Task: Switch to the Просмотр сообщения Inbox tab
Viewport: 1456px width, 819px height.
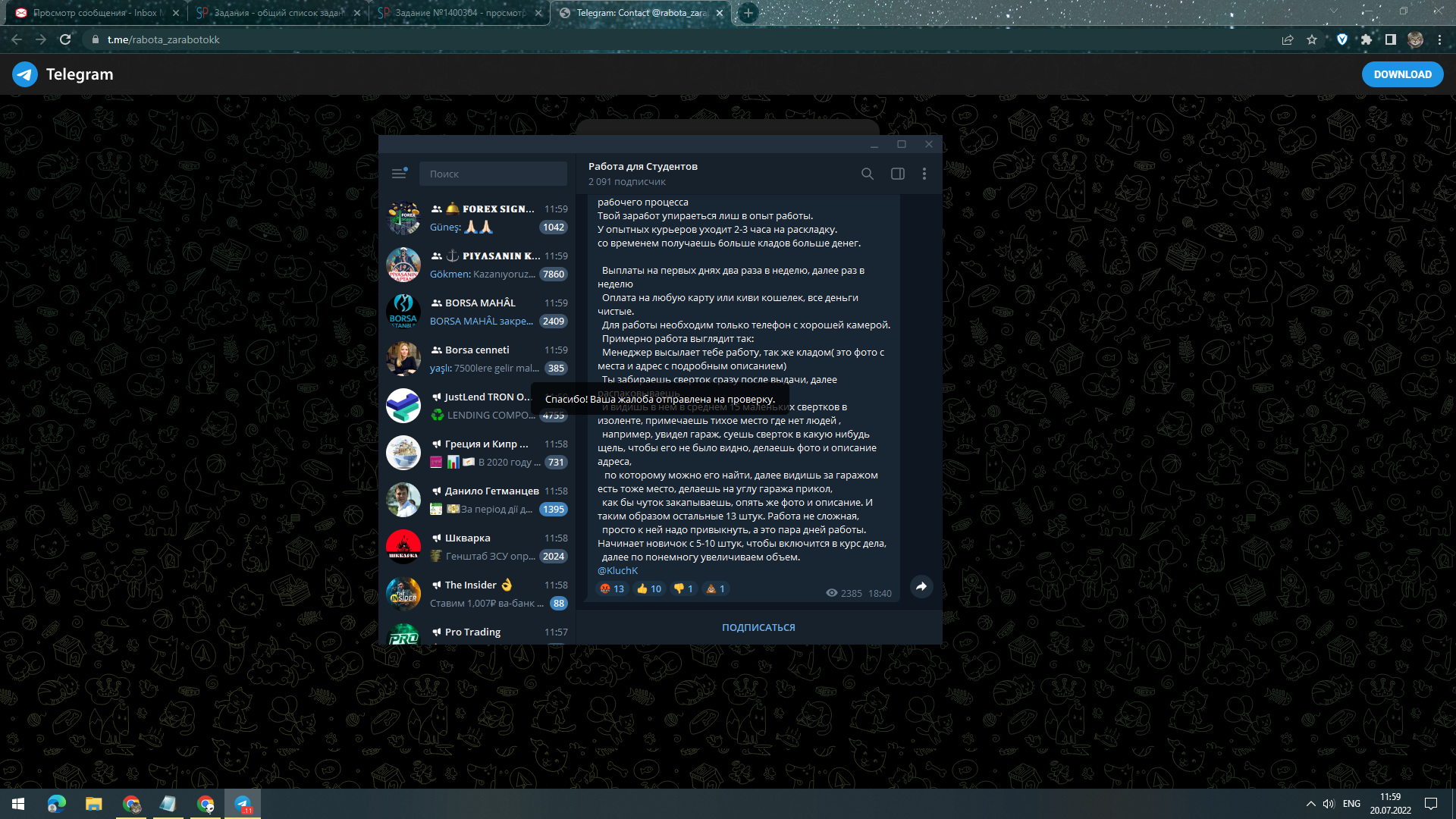Action: (96, 13)
